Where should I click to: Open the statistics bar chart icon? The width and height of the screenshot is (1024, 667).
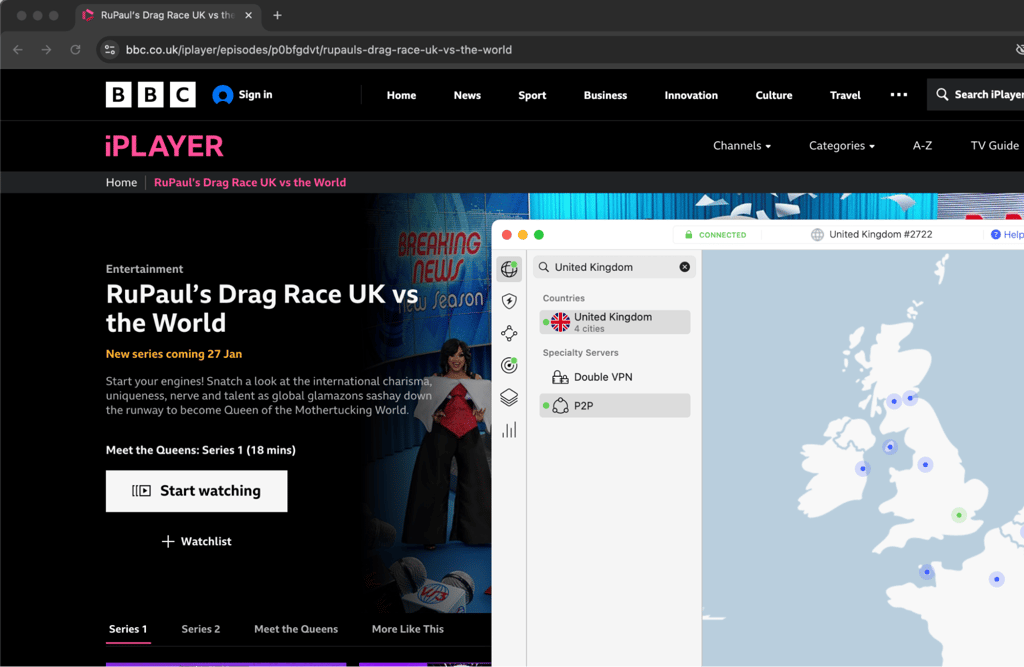[x=509, y=429]
